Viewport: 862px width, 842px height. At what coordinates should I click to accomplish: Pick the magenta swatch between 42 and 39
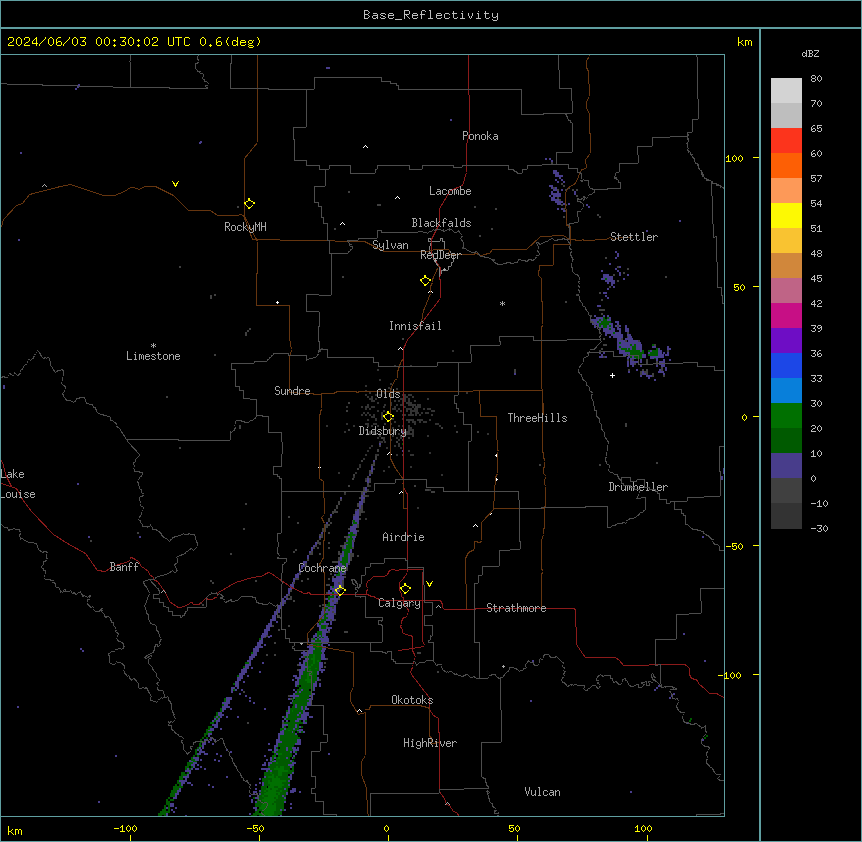[x=786, y=315]
